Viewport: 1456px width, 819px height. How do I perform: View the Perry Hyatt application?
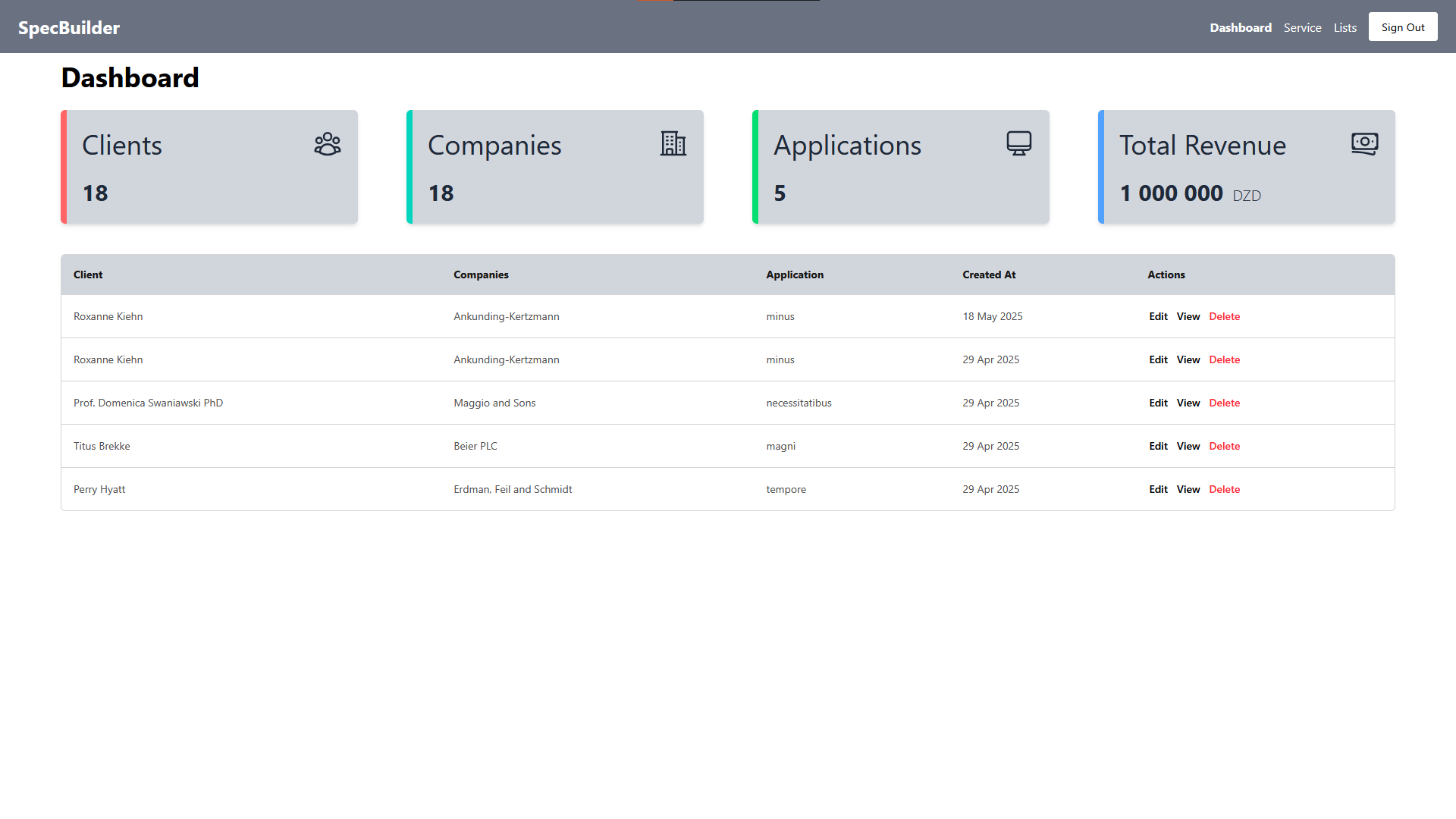[x=1188, y=489]
